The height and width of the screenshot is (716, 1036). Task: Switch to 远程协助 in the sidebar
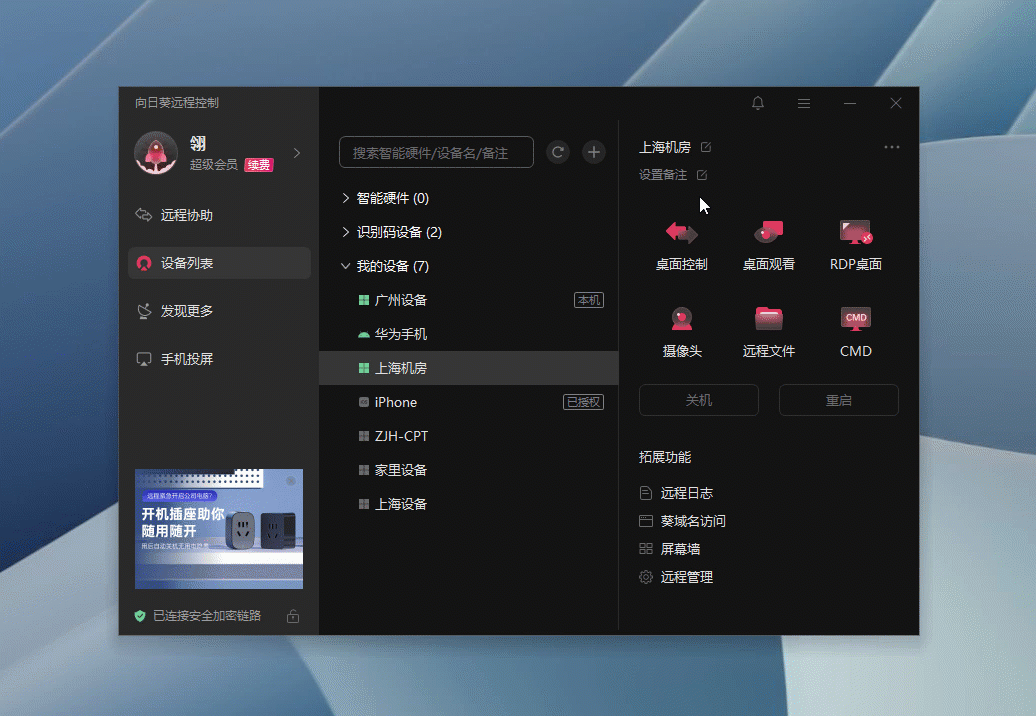click(187, 215)
